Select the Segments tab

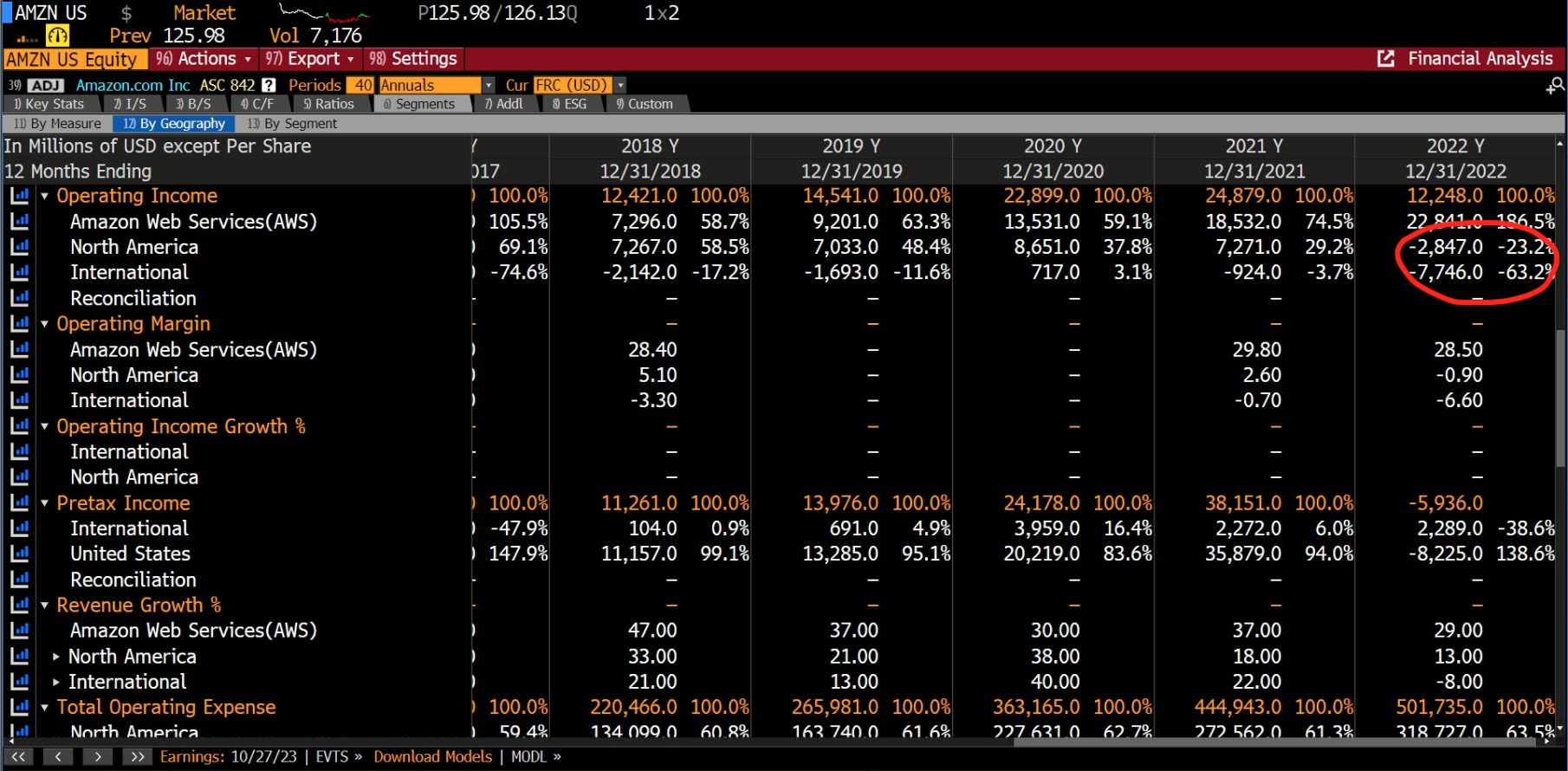(419, 104)
